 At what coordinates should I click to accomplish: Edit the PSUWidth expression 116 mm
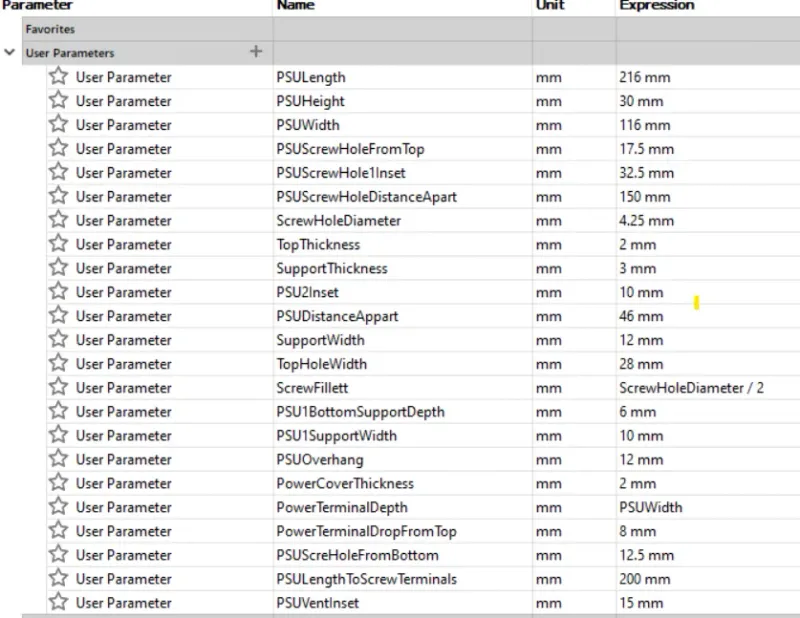coord(644,125)
